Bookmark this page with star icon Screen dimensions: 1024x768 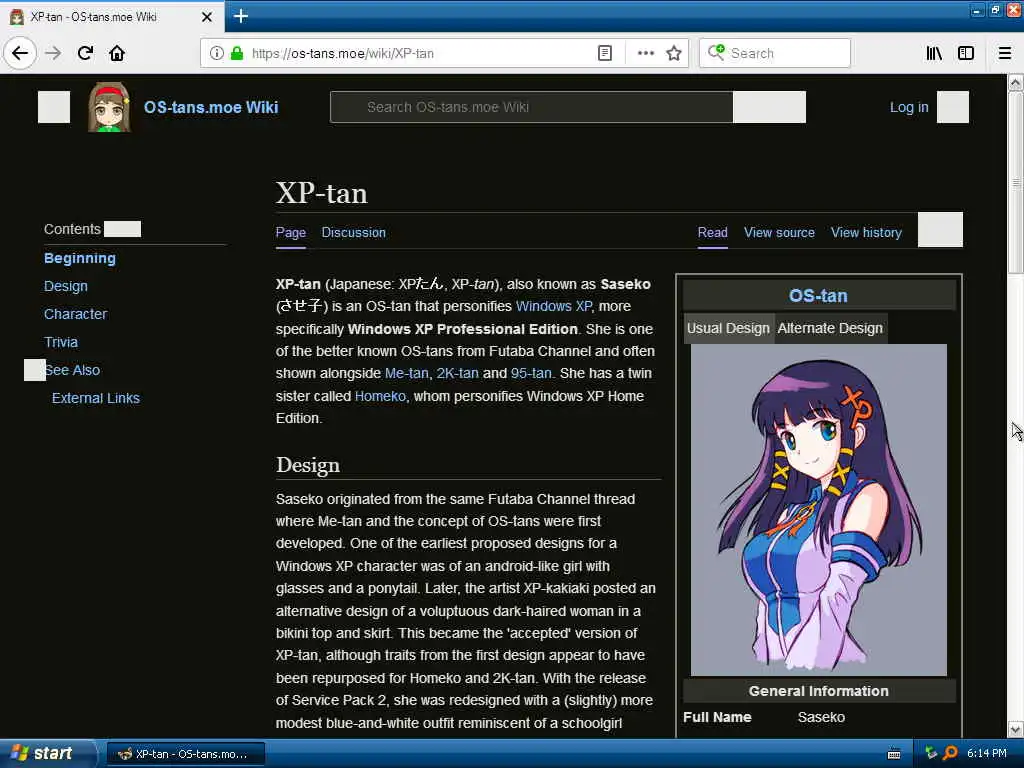(674, 53)
